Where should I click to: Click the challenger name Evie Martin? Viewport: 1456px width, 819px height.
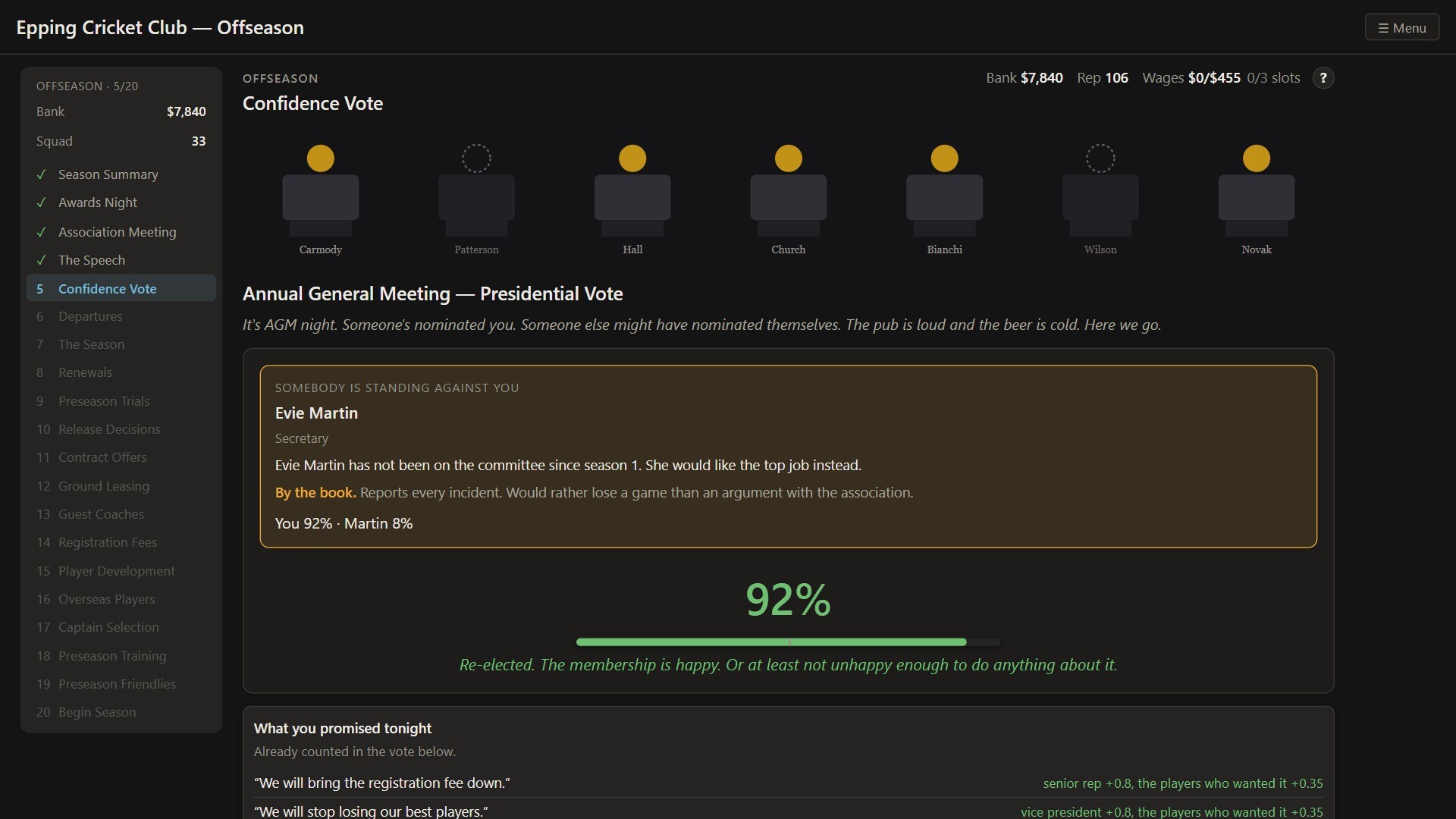click(x=316, y=413)
